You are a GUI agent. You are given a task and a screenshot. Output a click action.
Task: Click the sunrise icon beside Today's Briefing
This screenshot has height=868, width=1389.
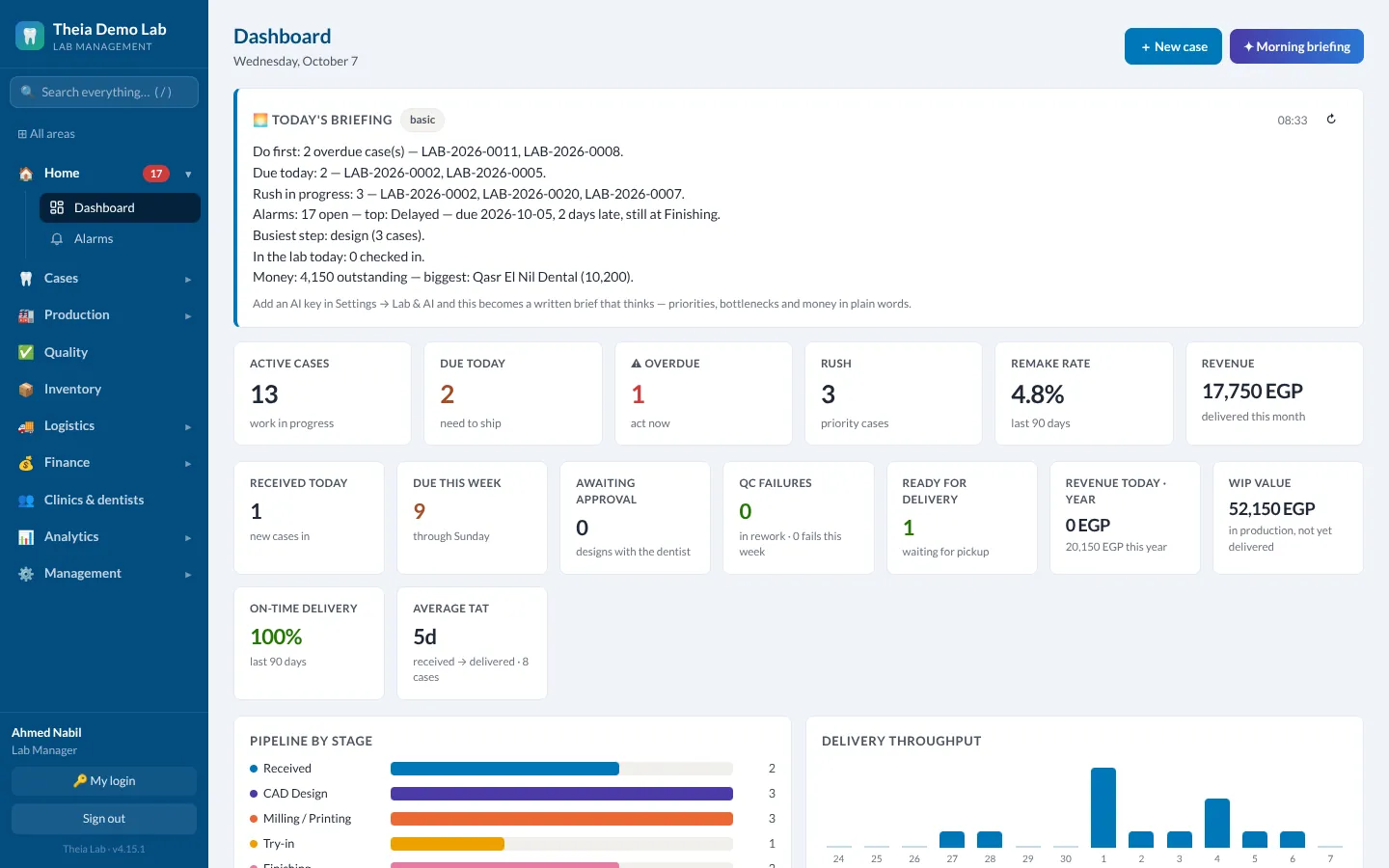point(260,120)
